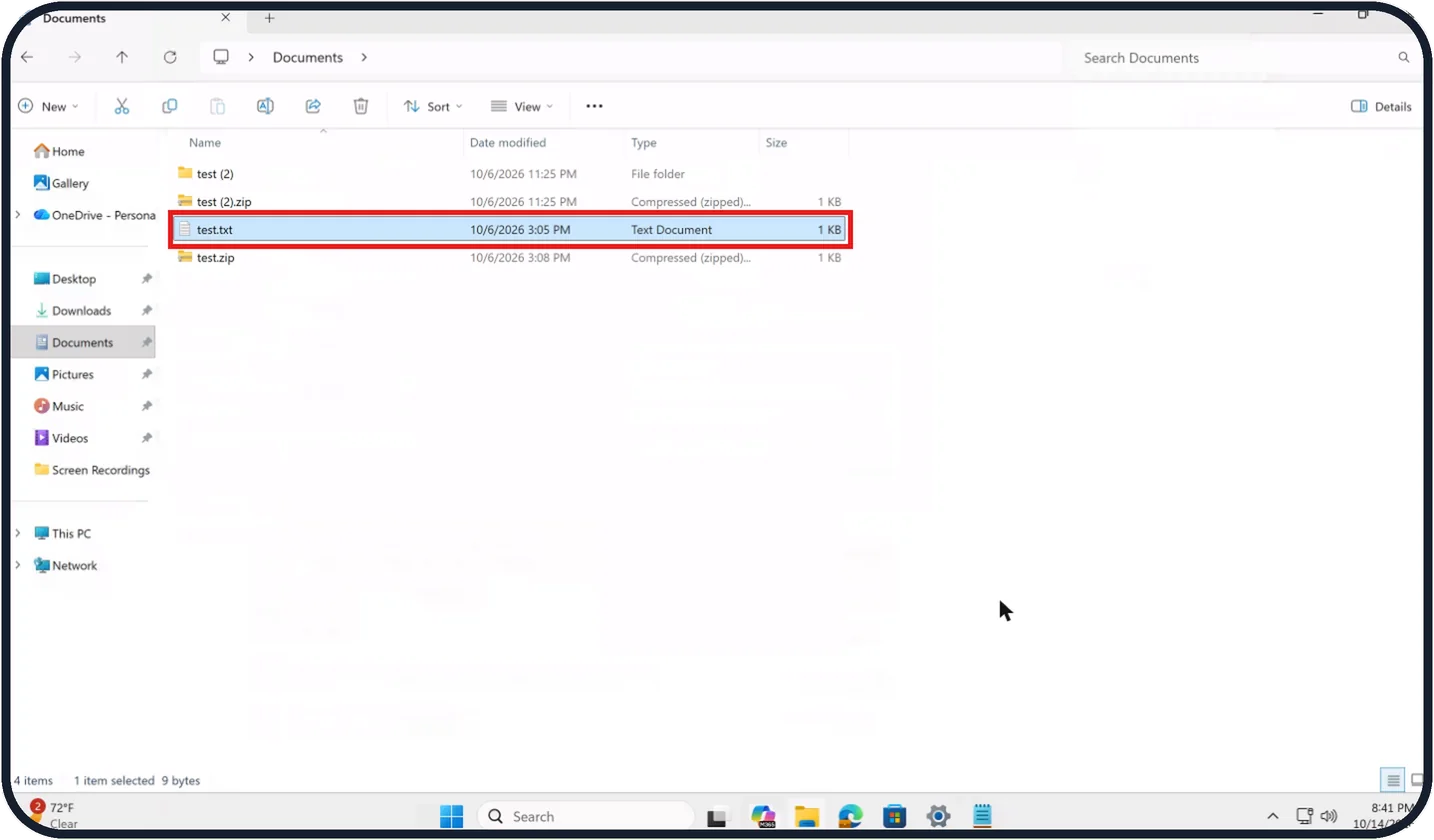This screenshot has height=840, width=1434.
Task: Open the Sort dropdown menu
Action: pos(433,106)
